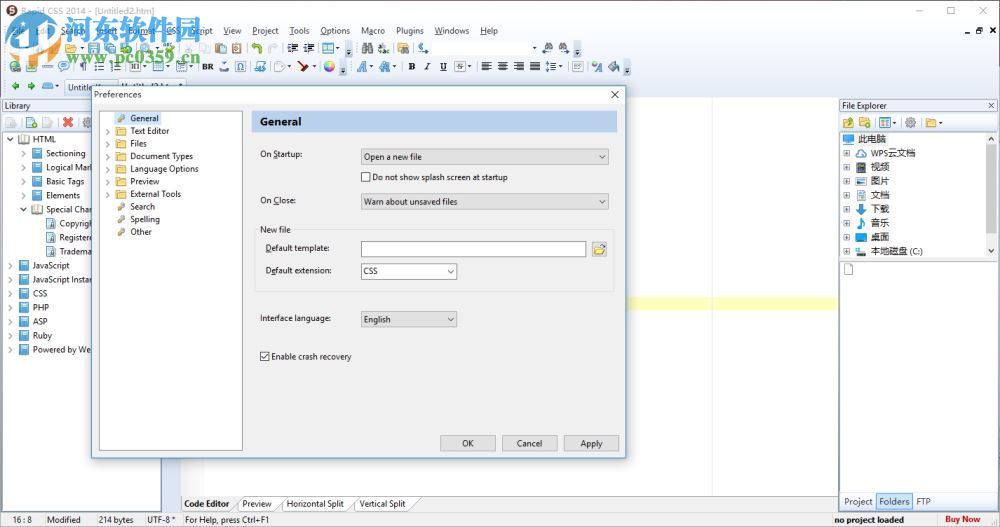Click the Buy Now link
Image resolution: width=1000 pixels, height=527 pixels.
pos(962,519)
